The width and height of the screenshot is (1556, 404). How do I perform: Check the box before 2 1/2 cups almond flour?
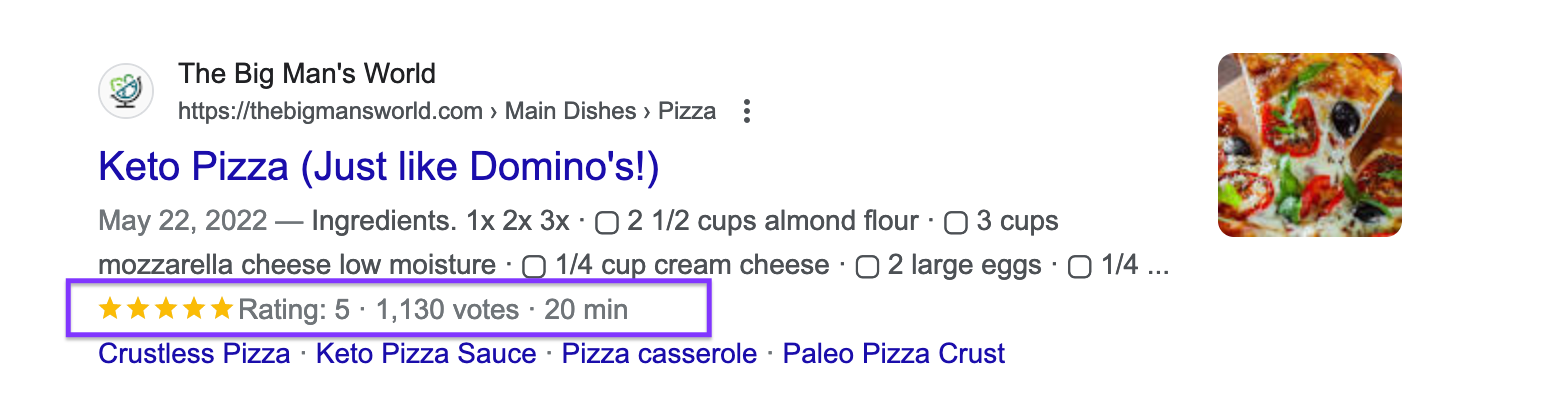pyautogui.click(x=606, y=223)
